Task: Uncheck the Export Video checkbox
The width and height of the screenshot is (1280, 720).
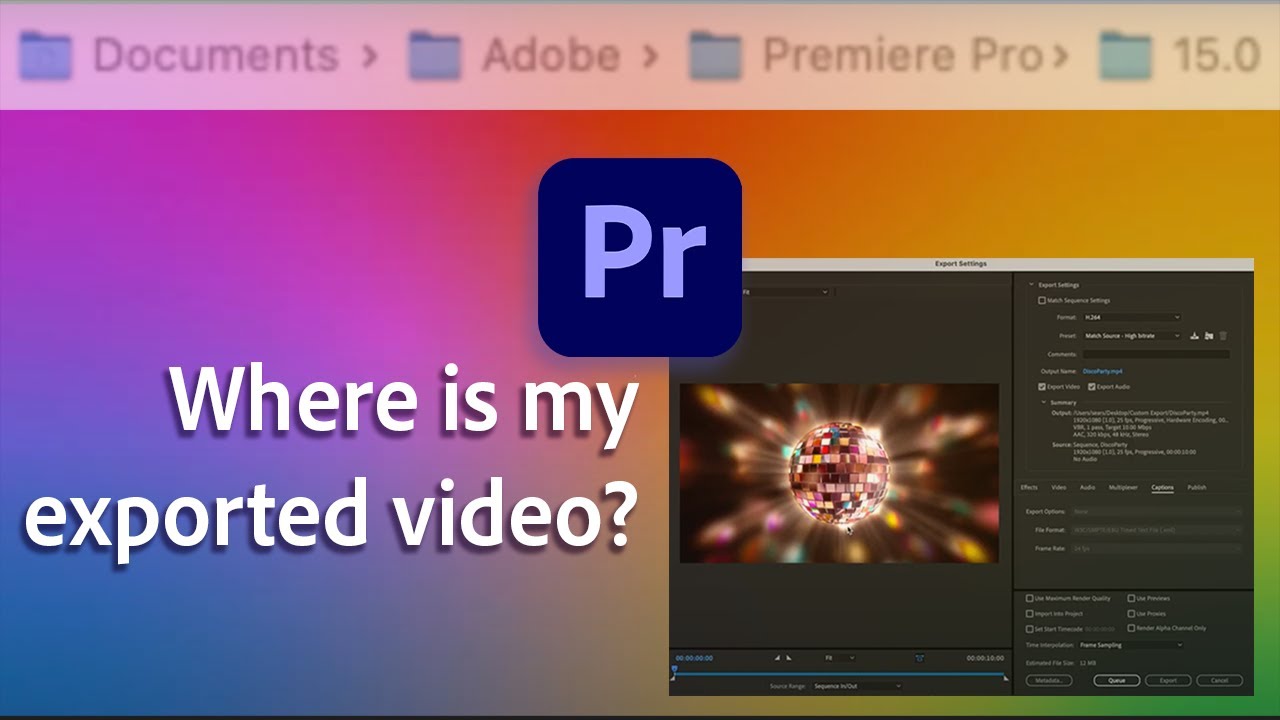Action: pos(1042,386)
